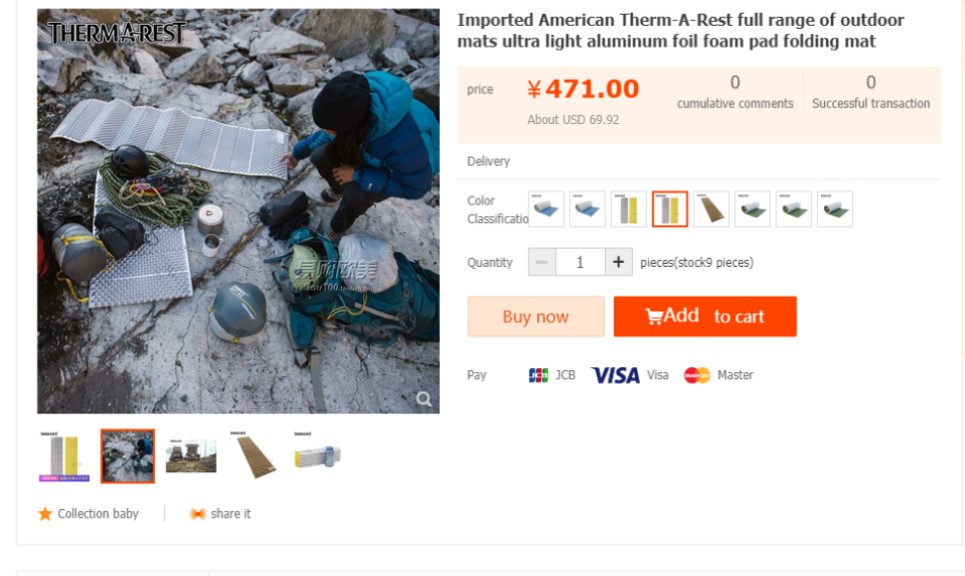Click the orange star Collection icon
Image resolution: width=965 pixels, height=576 pixels.
[45, 514]
